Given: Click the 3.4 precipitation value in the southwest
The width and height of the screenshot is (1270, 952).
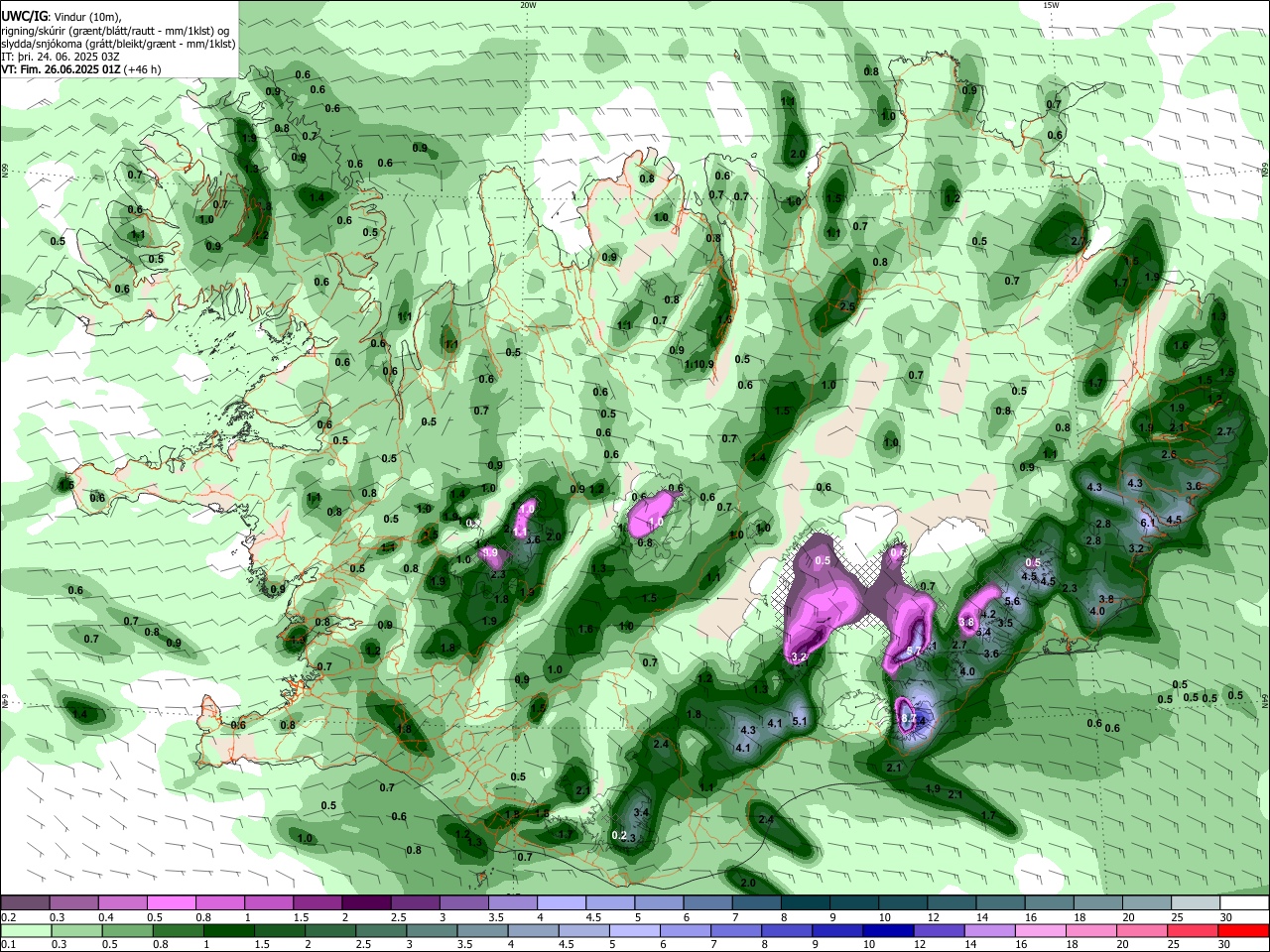Looking at the screenshot, I should [x=641, y=812].
